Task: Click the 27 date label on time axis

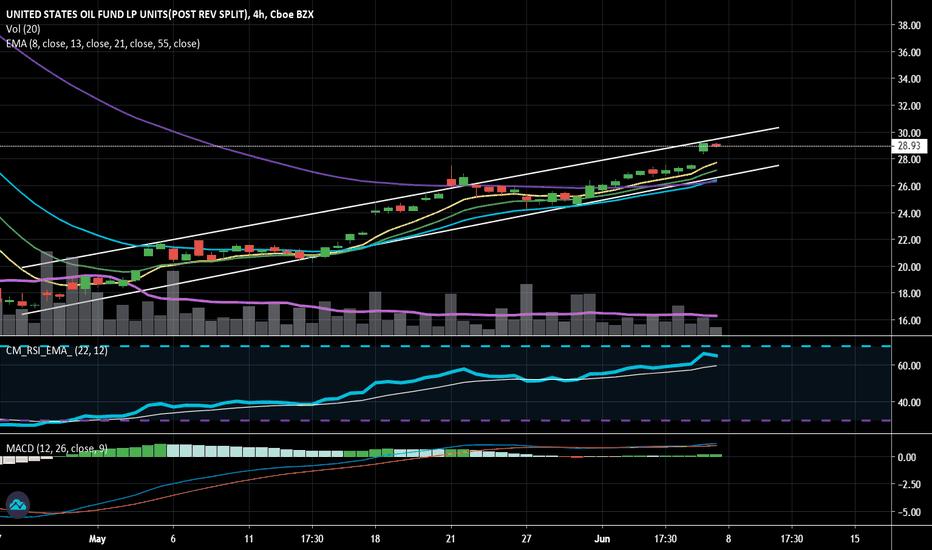Action: (527, 539)
